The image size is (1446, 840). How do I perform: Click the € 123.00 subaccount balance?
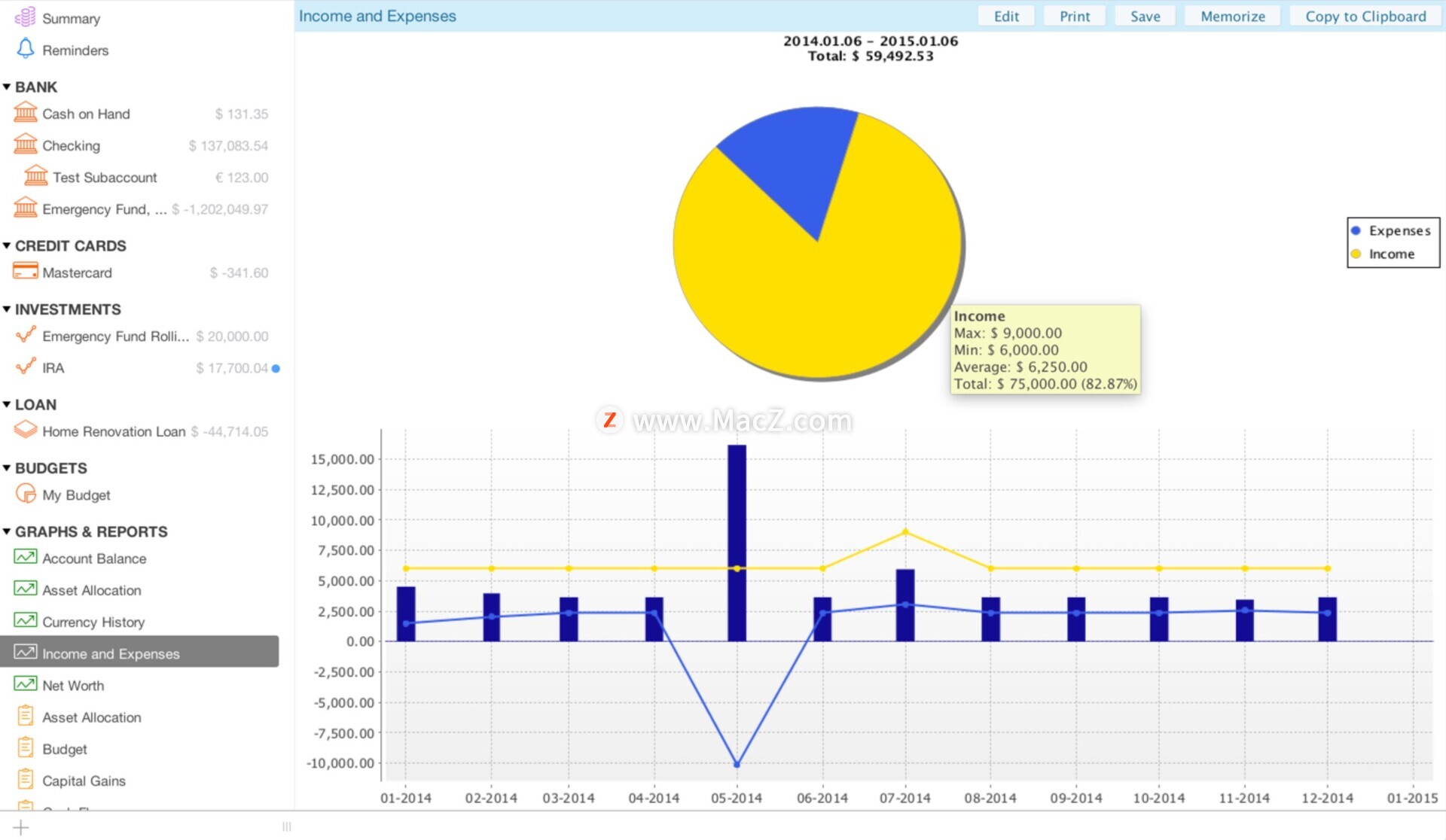point(242,177)
